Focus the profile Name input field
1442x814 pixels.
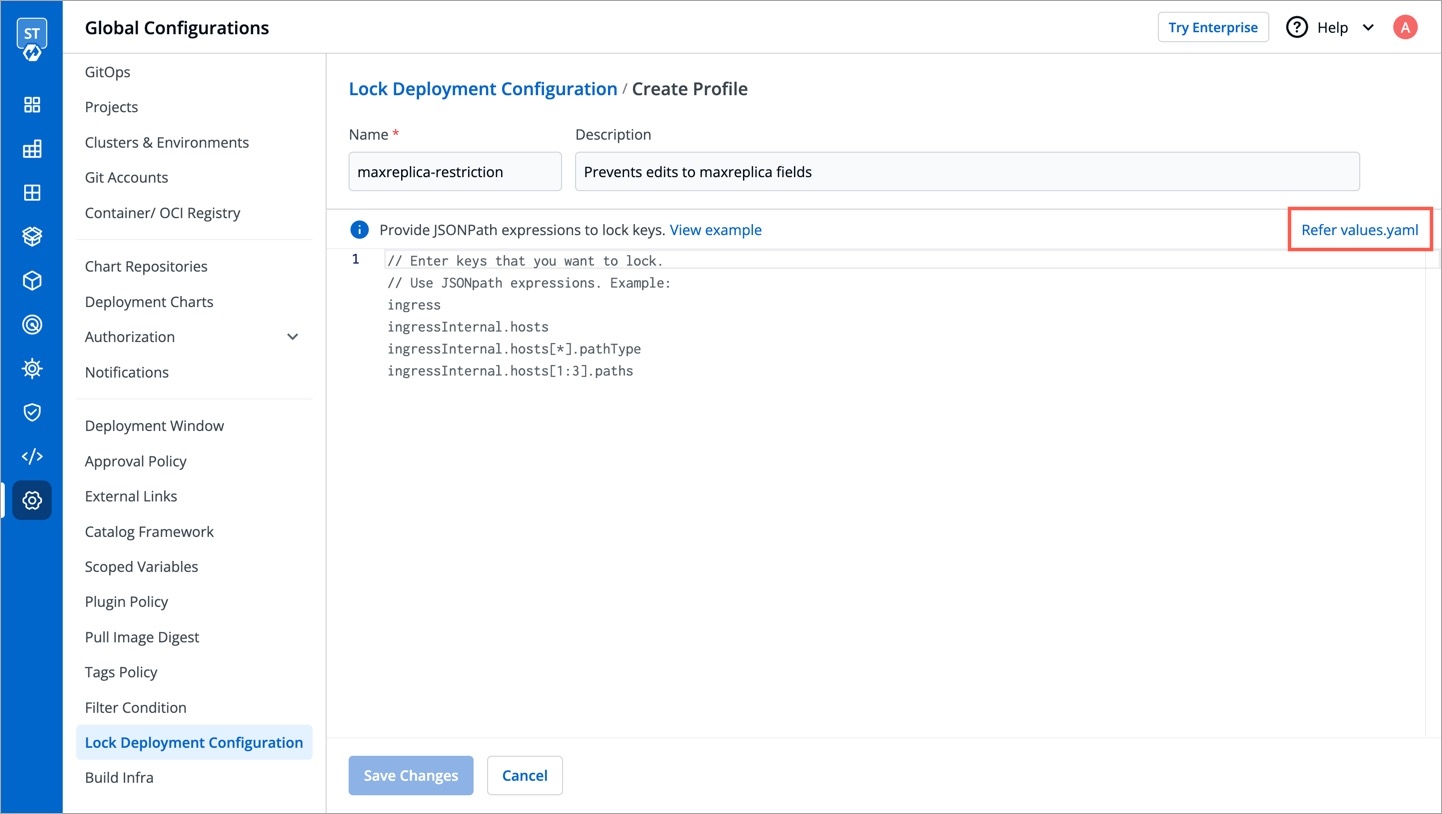click(x=455, y=172)
